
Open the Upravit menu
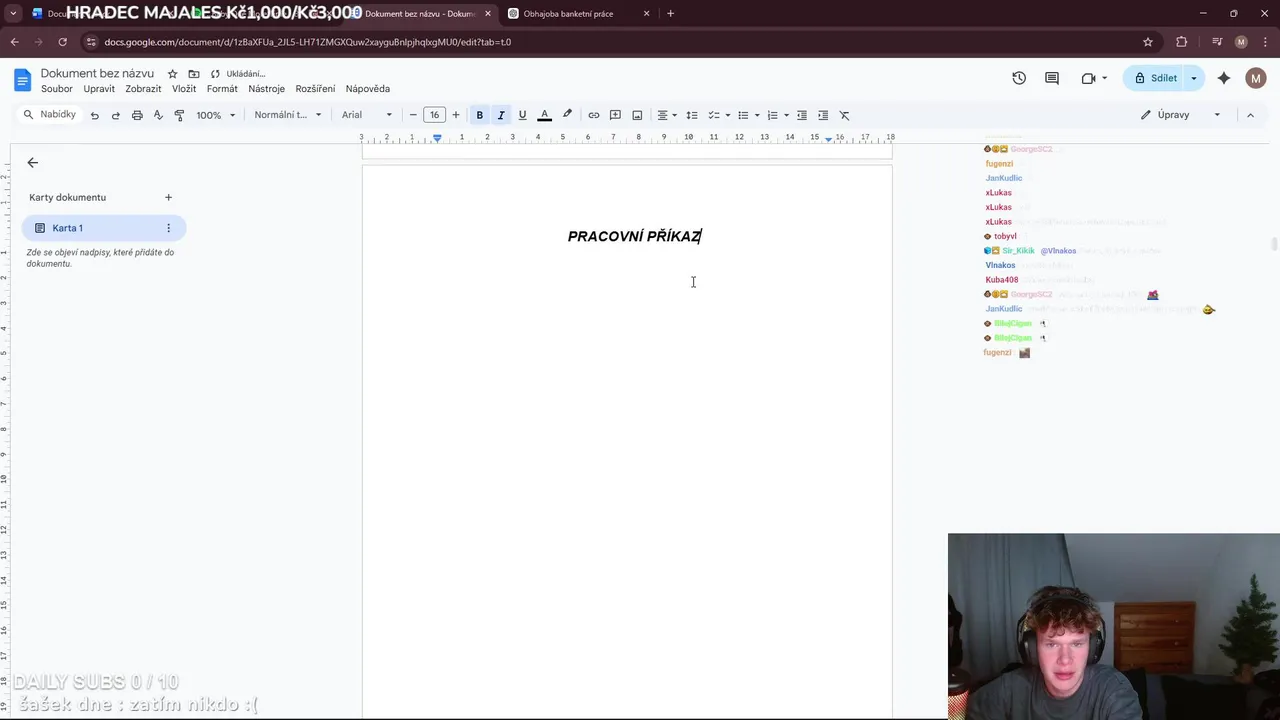click(x=99, y=89)
